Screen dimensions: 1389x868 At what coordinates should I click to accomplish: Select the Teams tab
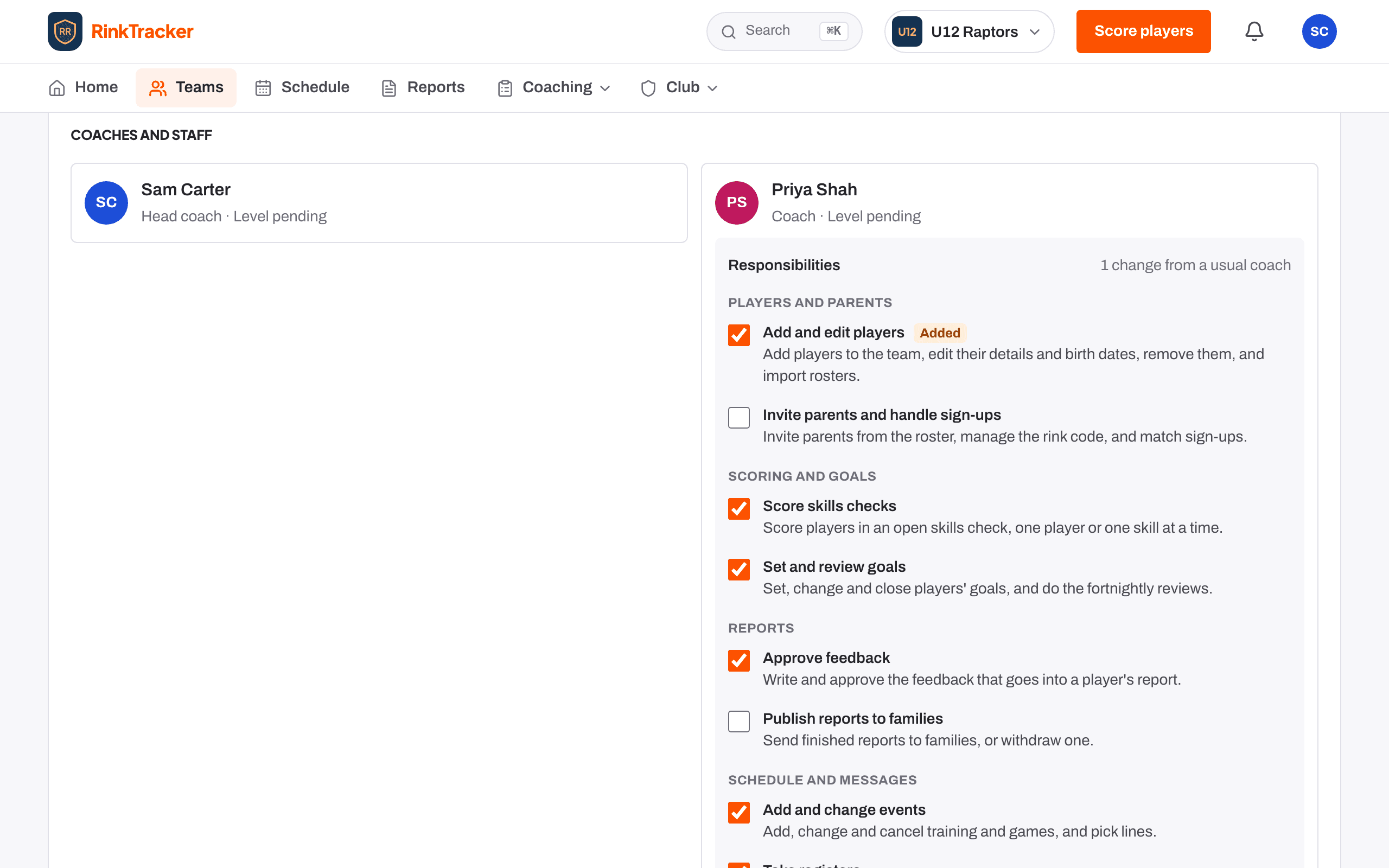coord(186,87)
